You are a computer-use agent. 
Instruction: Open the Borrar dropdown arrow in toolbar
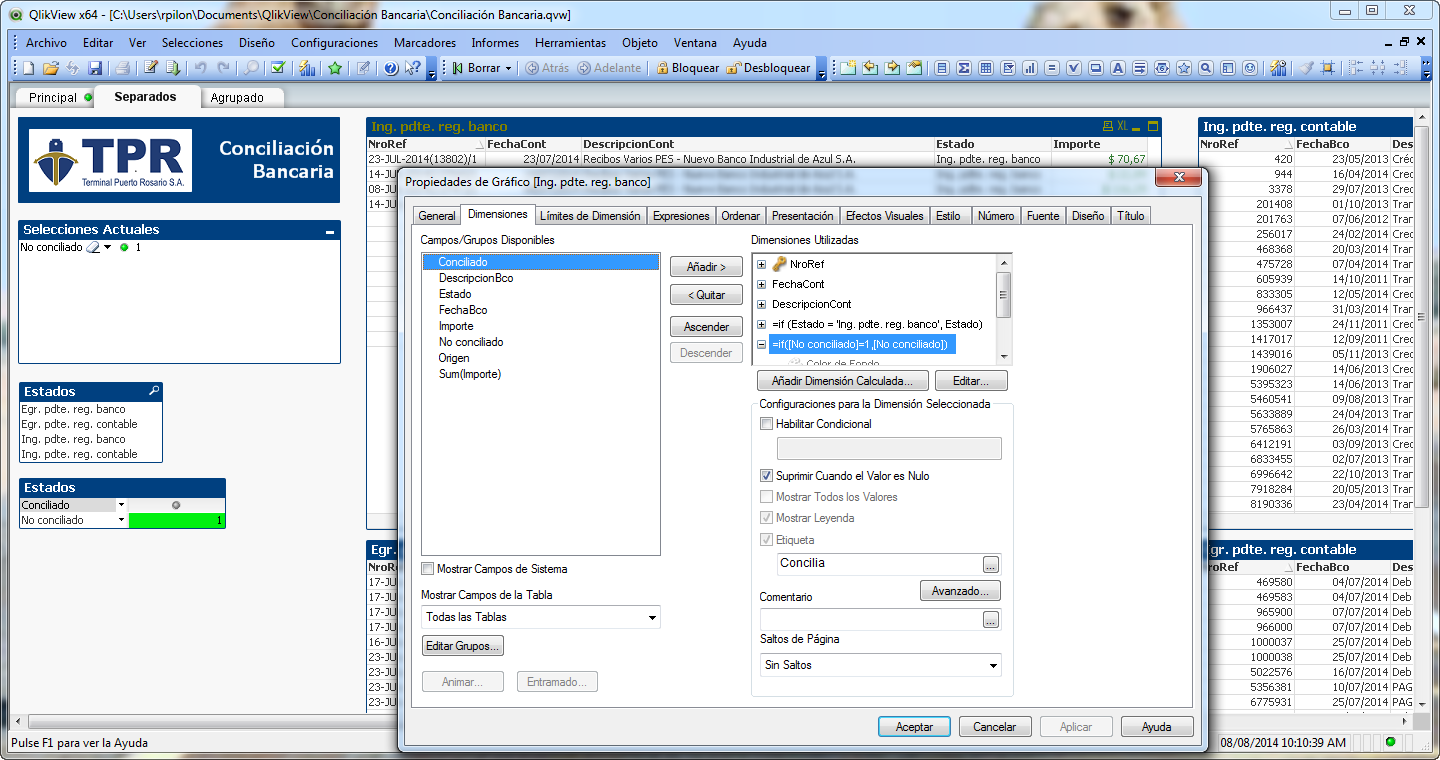click(508, 69)
